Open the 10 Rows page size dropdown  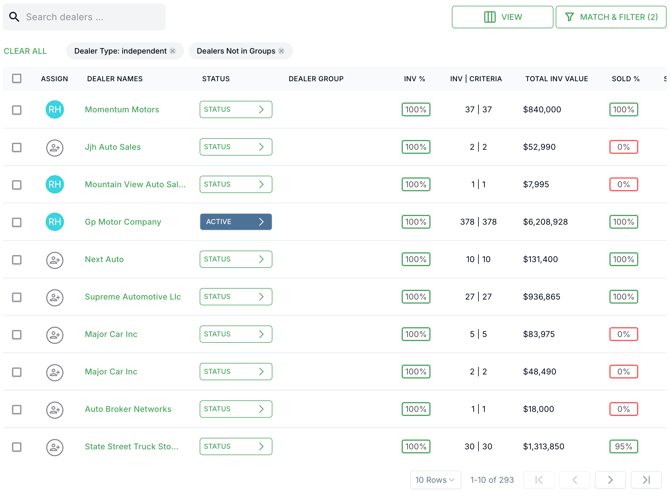435,480
